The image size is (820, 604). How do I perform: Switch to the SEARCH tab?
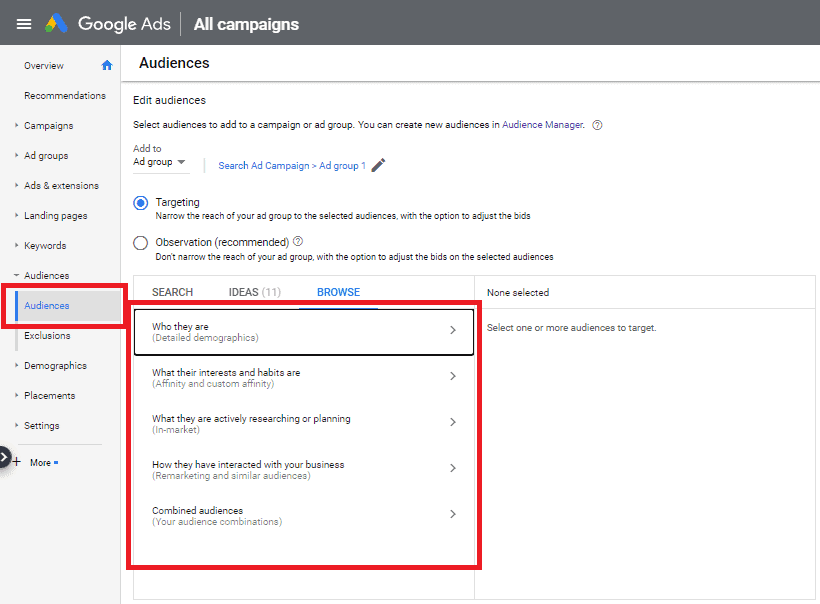pyautogui.click(x=173, y=292)
